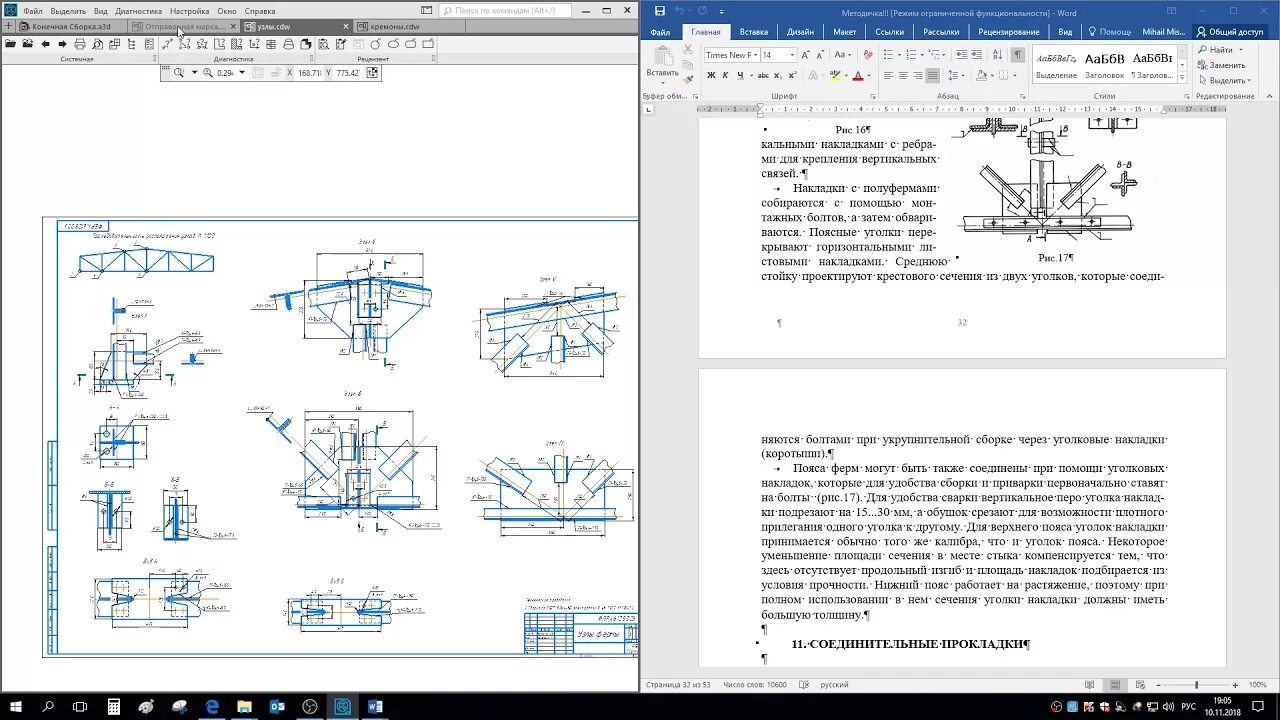Align text right in Word

point(918,75)
